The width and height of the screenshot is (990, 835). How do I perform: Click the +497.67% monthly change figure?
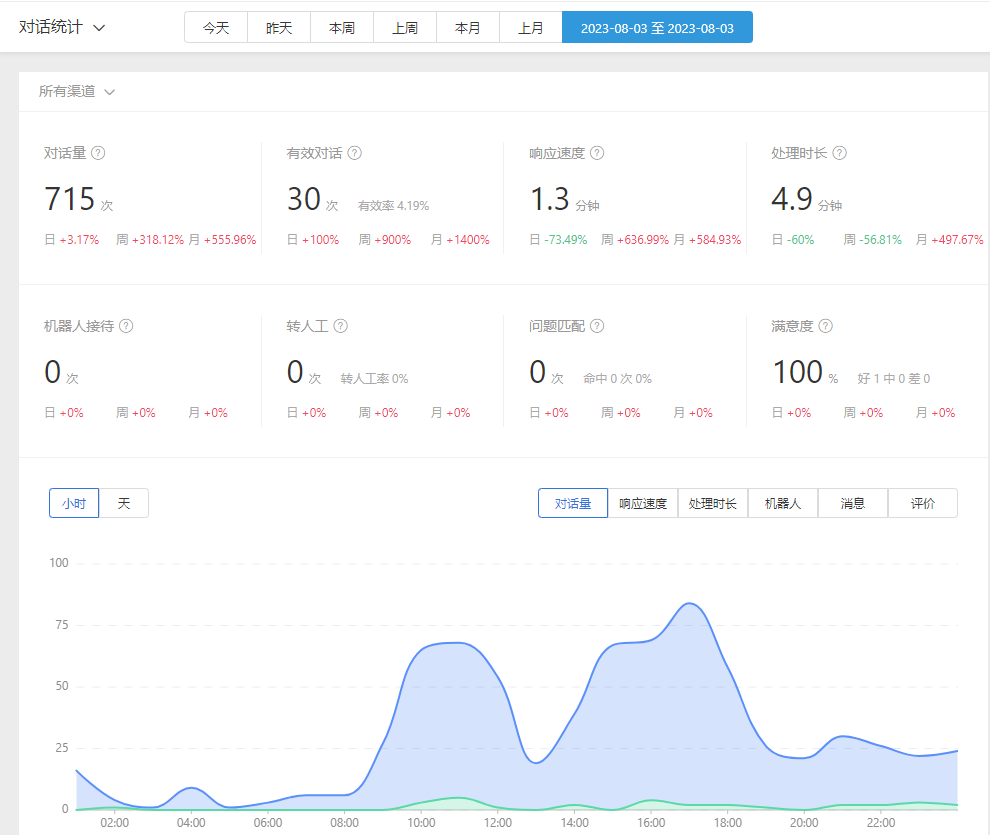point(957,240)
